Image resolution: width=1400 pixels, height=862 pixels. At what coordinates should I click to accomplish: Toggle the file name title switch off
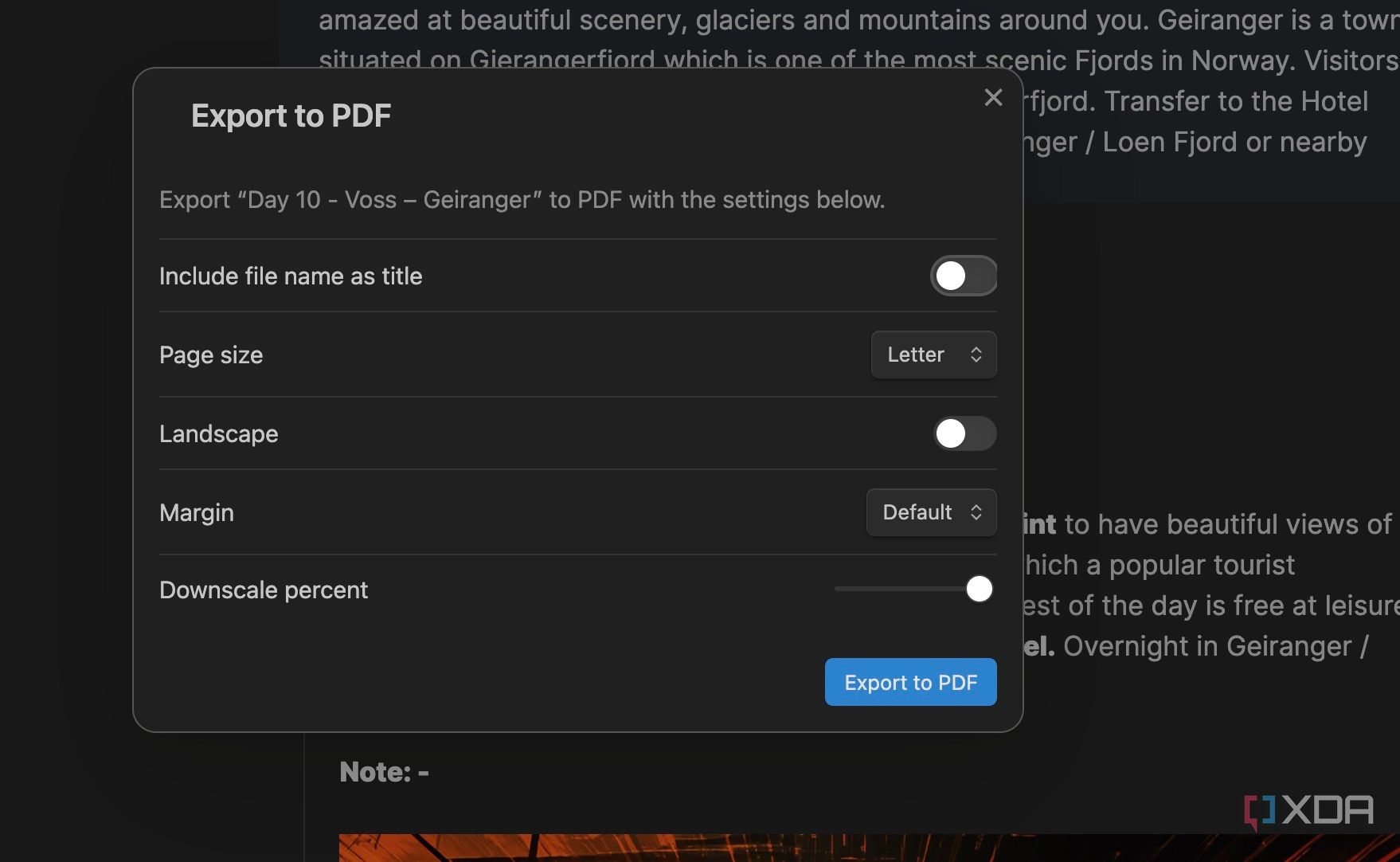coord(963,276)
